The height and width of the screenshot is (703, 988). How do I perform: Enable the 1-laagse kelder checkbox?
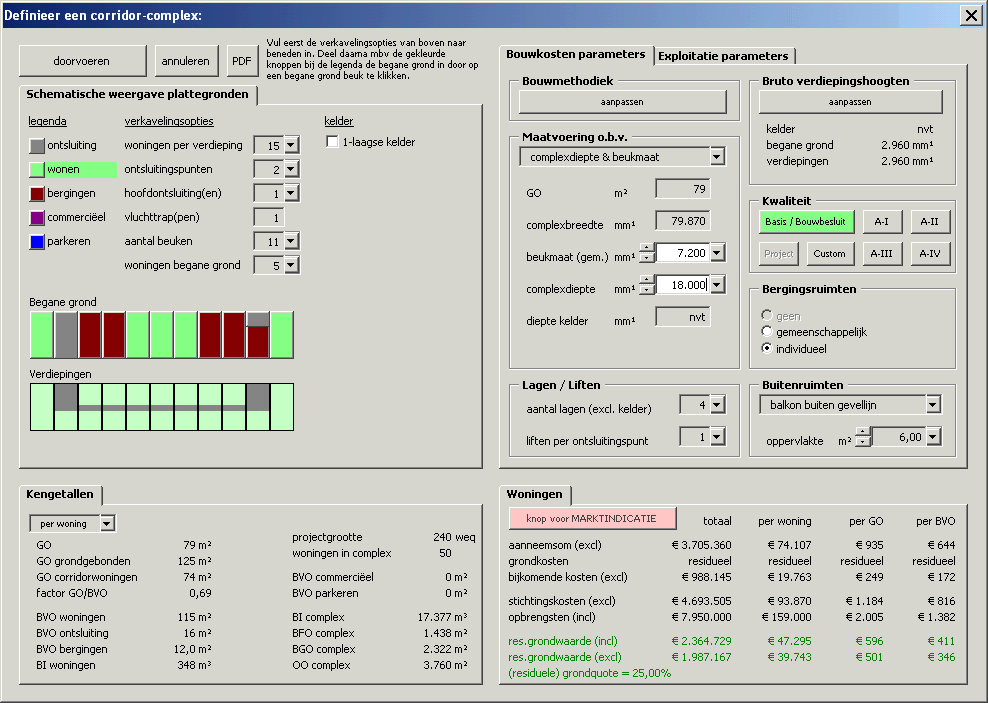(333, 142)
